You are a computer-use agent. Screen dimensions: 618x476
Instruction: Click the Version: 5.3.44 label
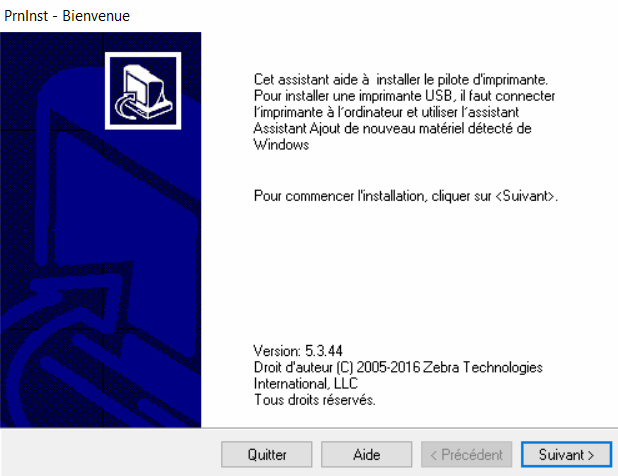click(x=298, y=351)
